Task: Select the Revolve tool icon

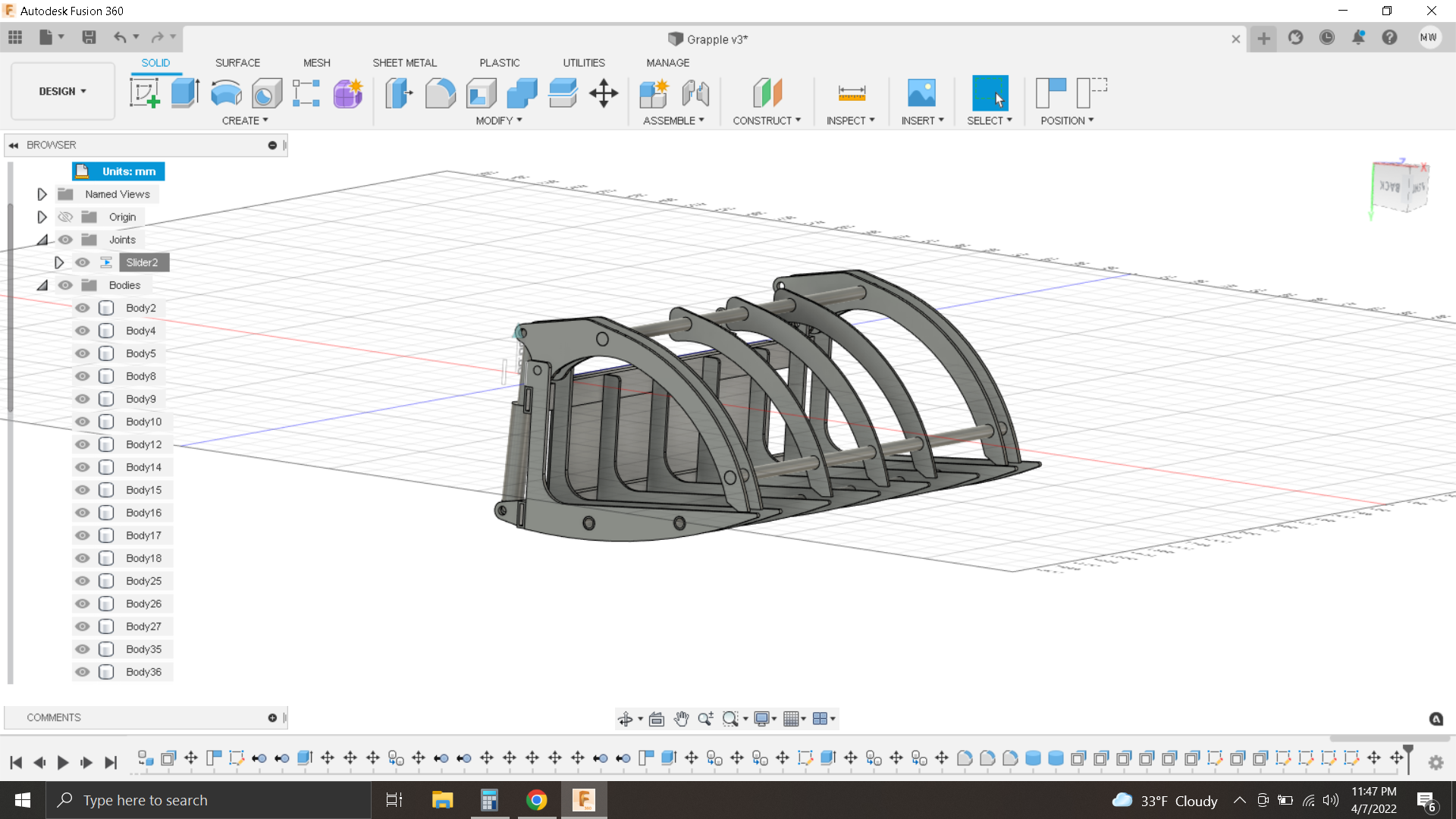Action: (x=226, y=93)
